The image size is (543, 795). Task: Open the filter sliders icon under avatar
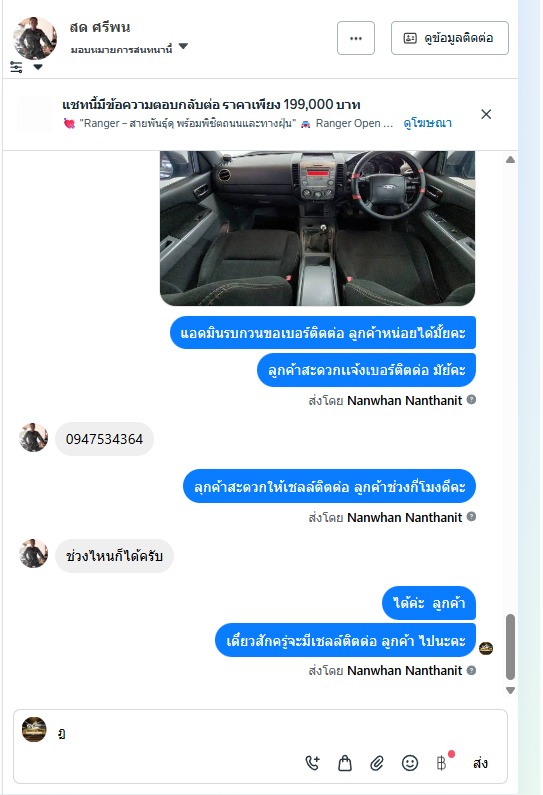tap(16, 67)
